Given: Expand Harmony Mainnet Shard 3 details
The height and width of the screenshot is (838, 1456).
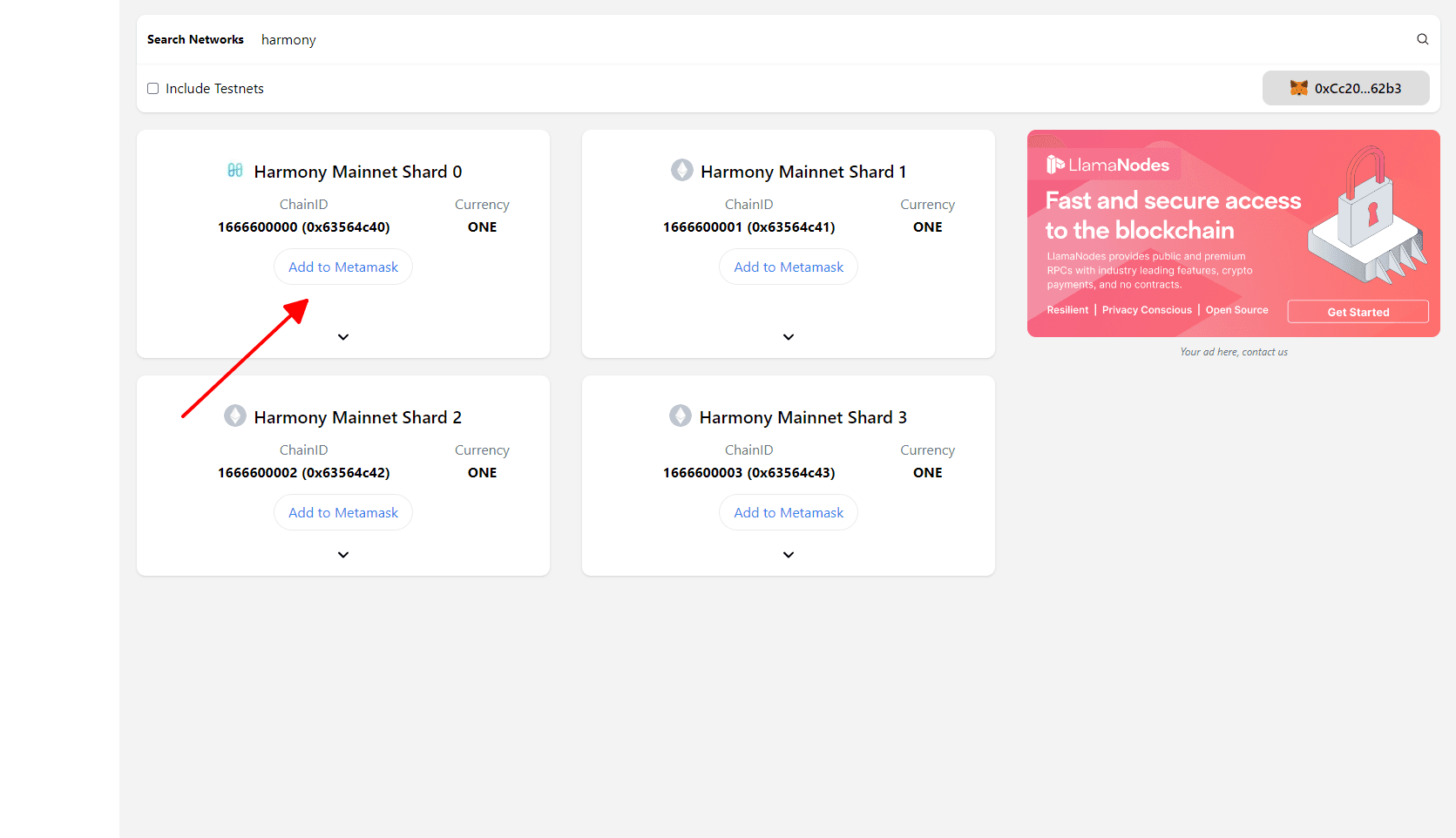Looking at the screenshot, I should (789, 555).
